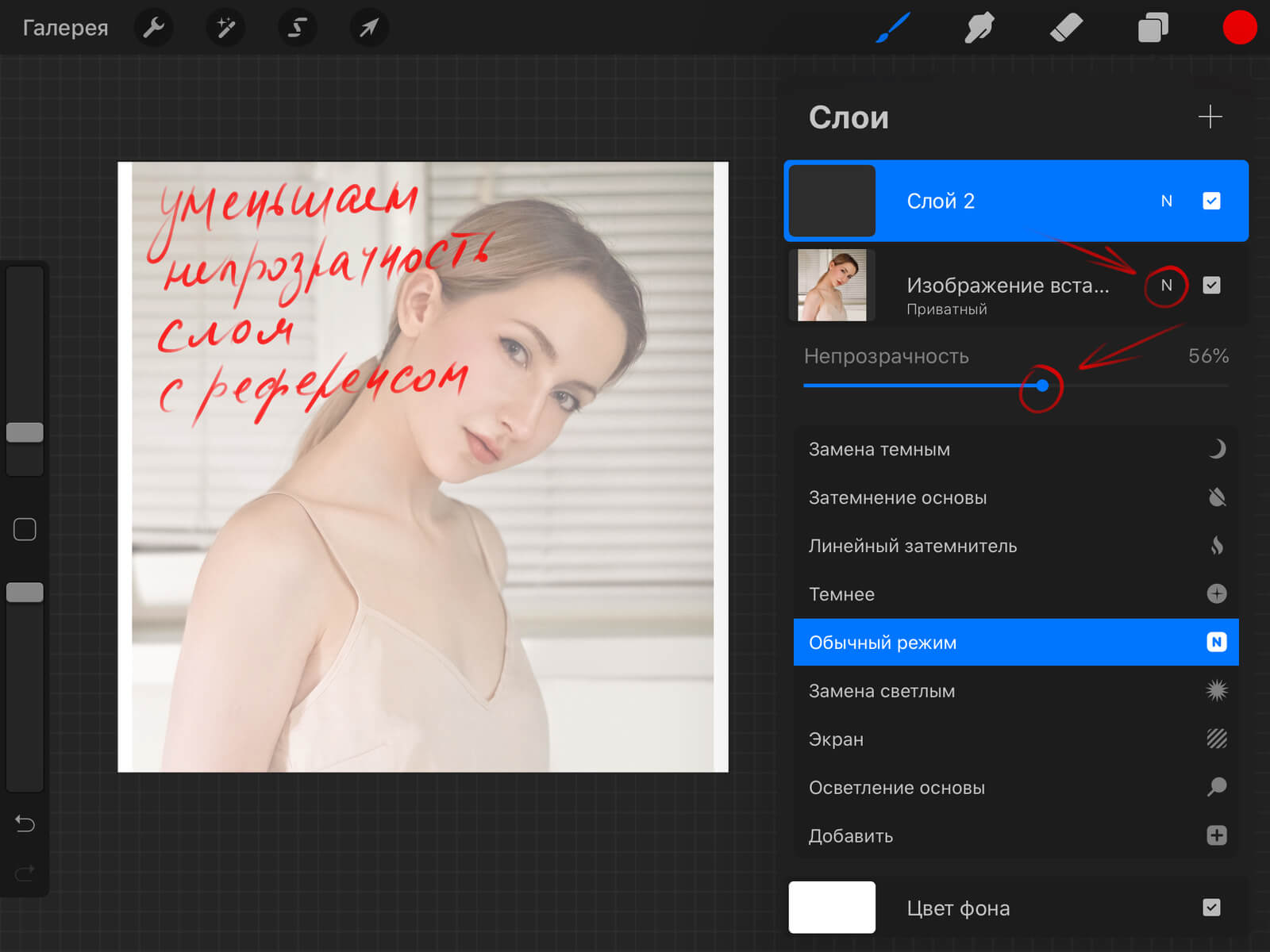Choose Замена светлым blend mode
The image size is (1270, 952).
1016,691
